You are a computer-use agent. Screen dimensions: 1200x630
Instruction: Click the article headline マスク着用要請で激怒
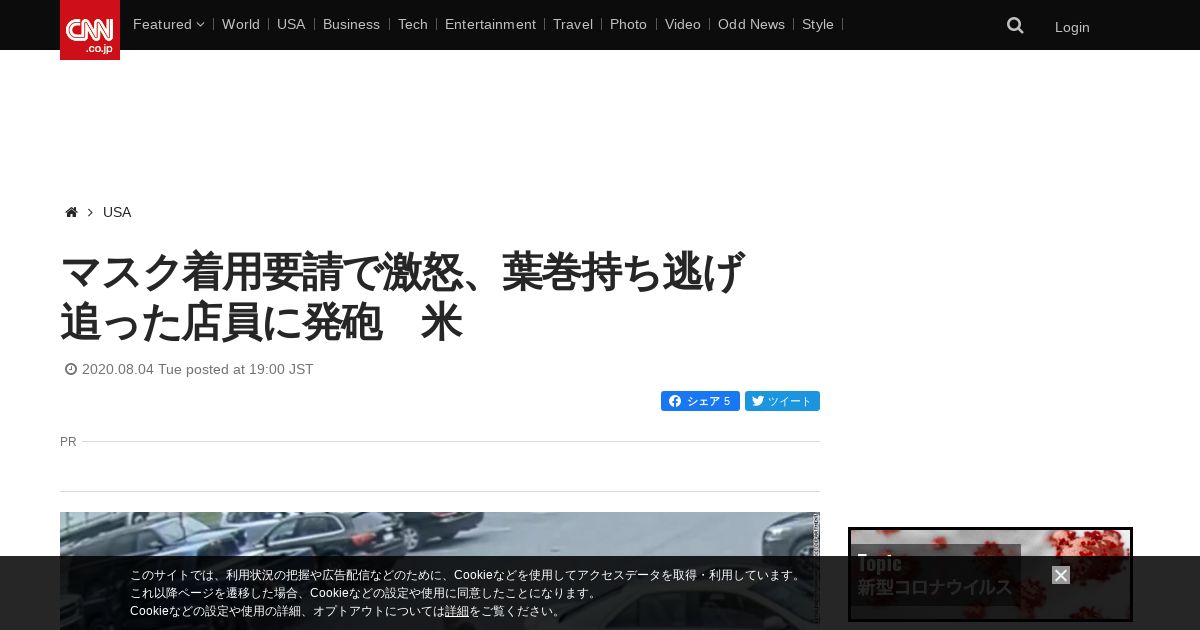pyautogui.click(x=402, y=297)
